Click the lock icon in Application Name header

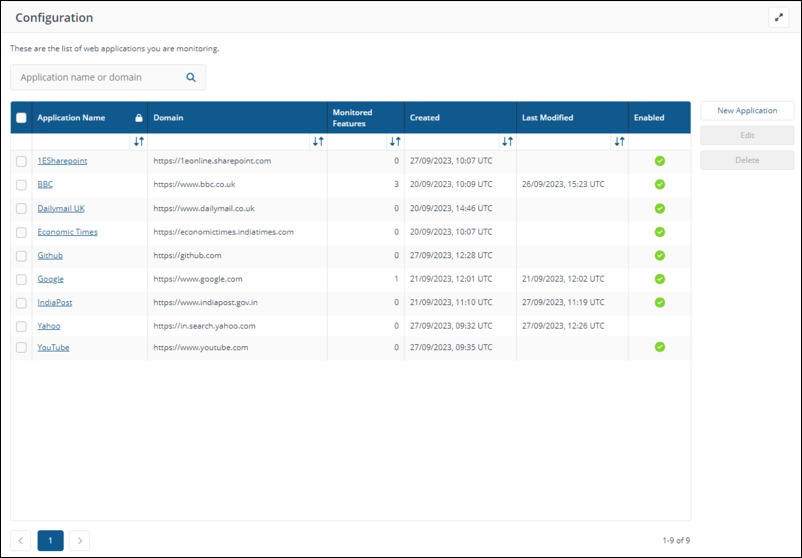[139, 118]
